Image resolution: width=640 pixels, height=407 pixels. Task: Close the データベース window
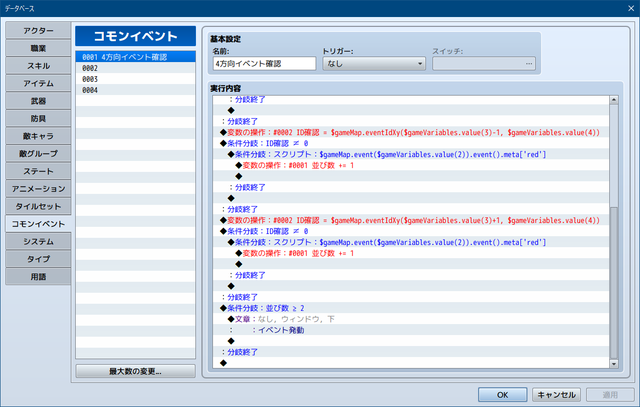pos(631,8)
